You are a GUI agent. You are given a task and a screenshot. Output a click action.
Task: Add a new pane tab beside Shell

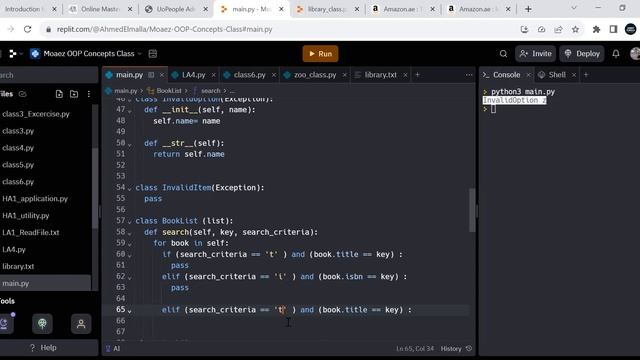586,75
